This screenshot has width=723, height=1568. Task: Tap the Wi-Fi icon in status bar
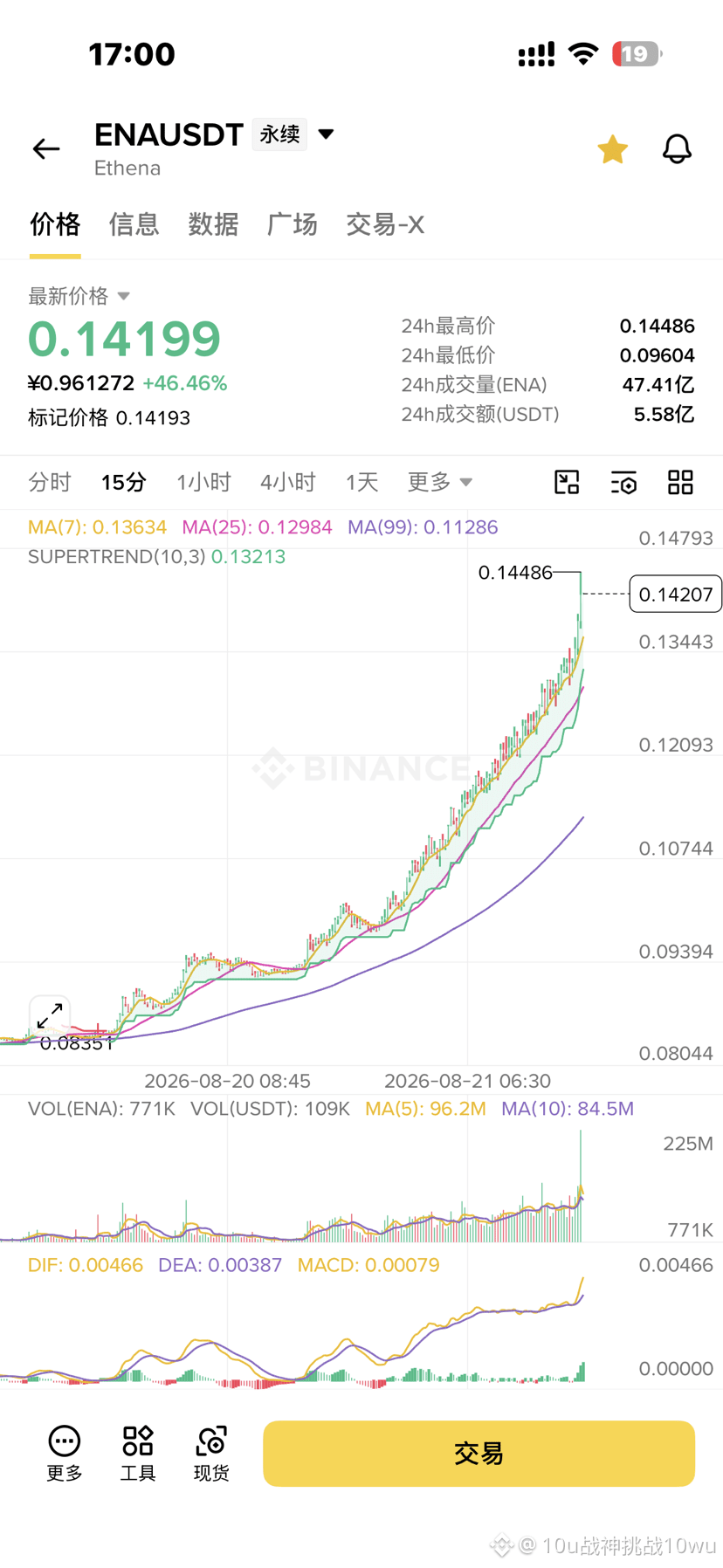(x=583, y=53)
